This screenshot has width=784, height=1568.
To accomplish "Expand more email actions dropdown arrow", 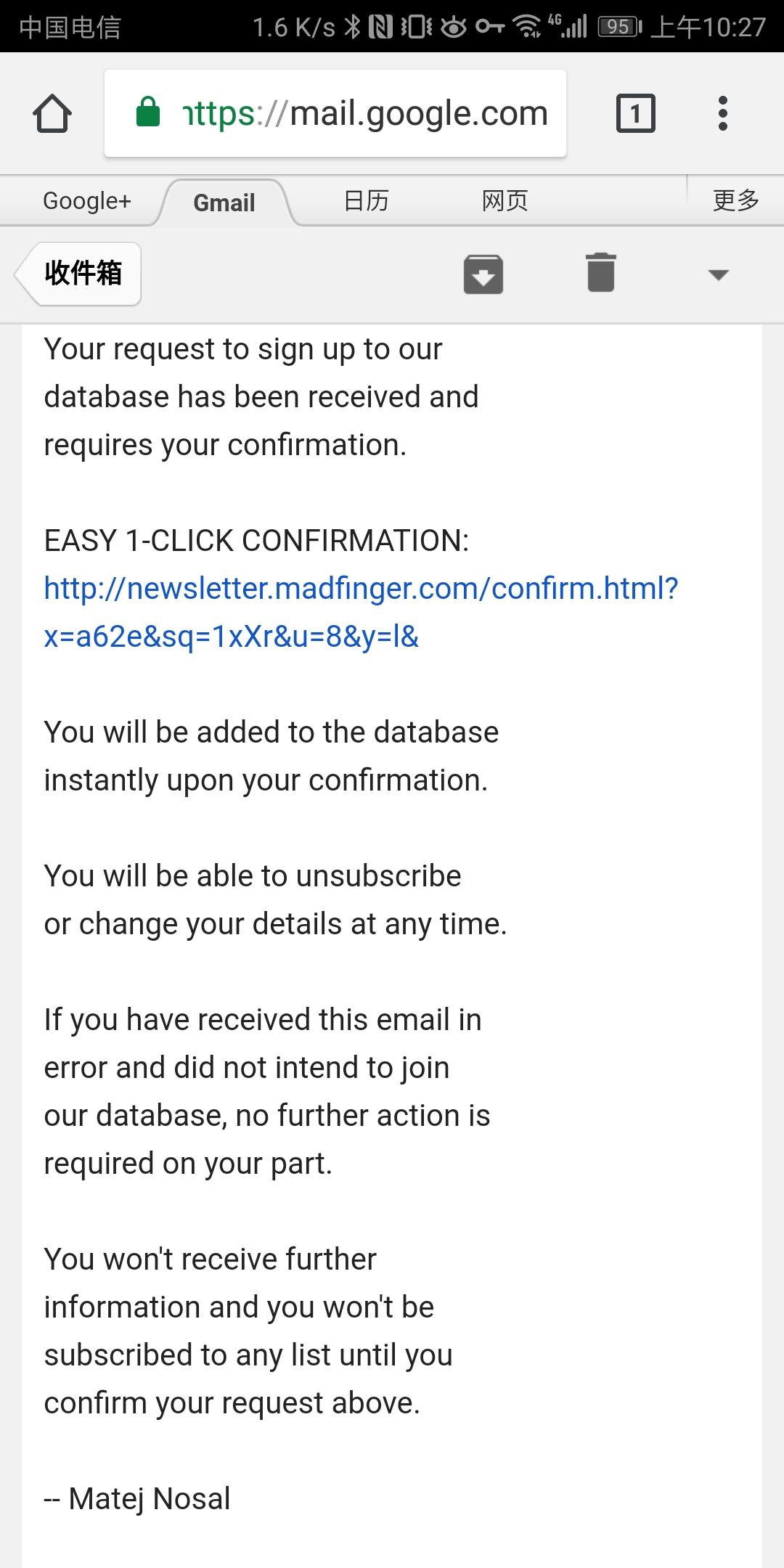I will pos(718,274).
